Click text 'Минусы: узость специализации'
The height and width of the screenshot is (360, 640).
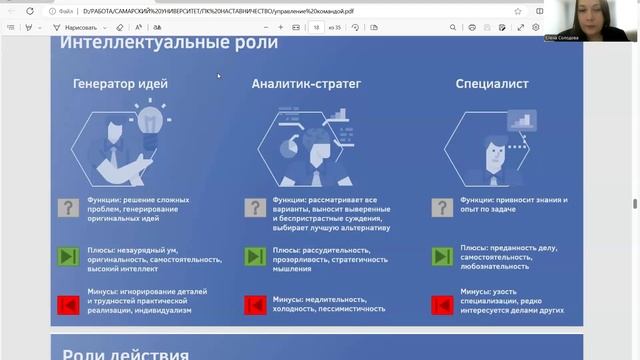pos(512,301)
